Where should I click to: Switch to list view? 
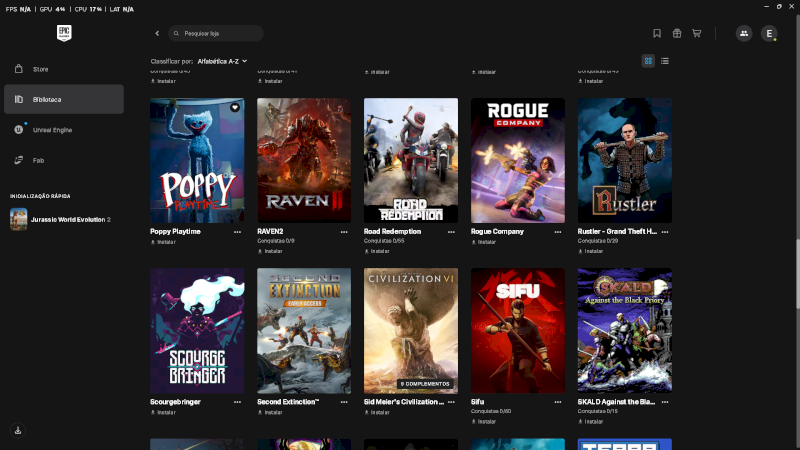point(664,61)
